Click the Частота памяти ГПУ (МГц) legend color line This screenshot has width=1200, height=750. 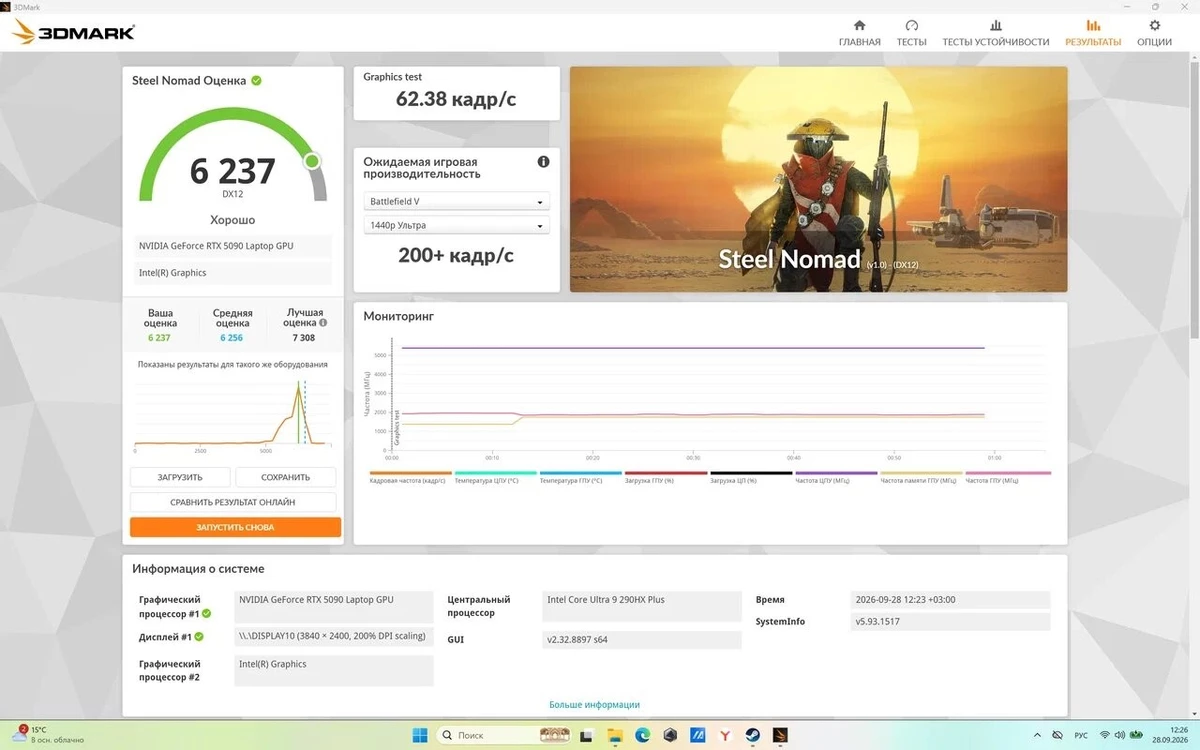click(x=920, y=473)
